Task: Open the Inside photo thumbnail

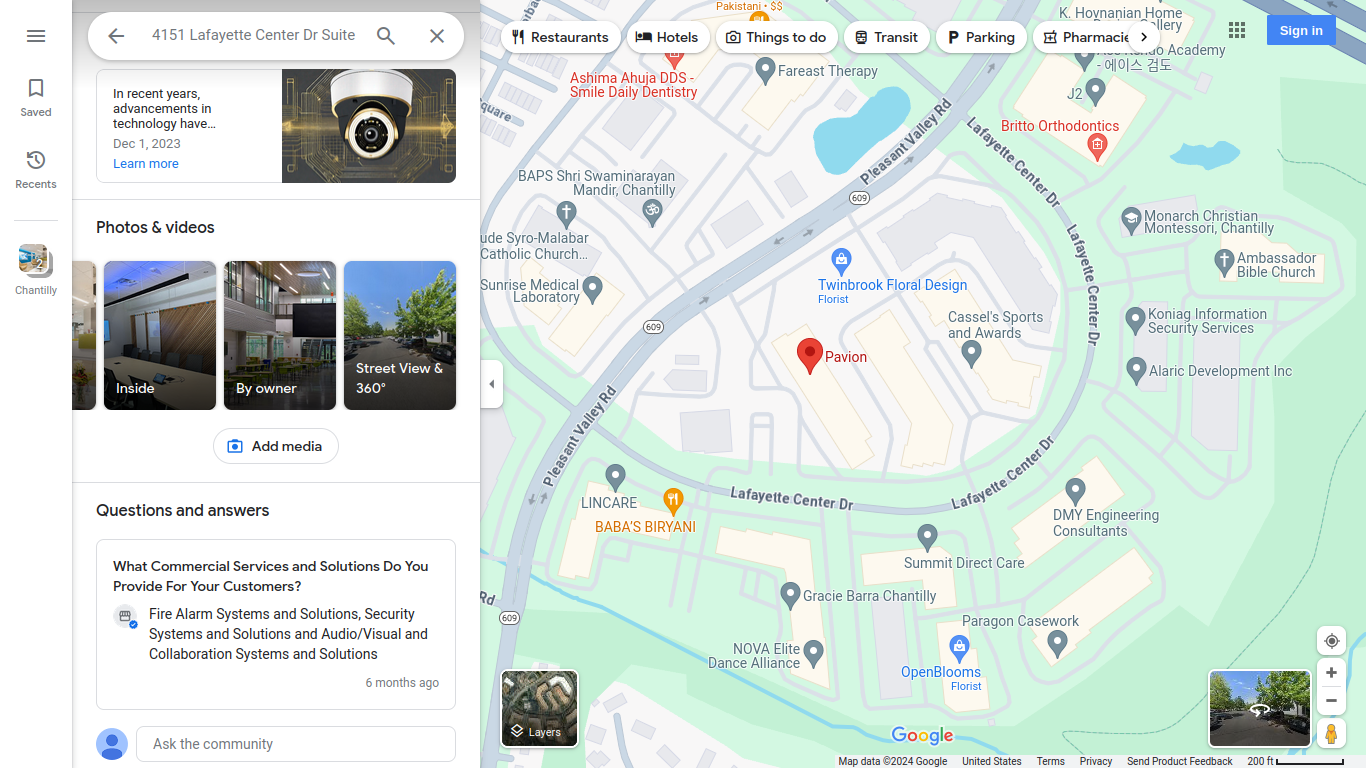Action: (160, 335)
